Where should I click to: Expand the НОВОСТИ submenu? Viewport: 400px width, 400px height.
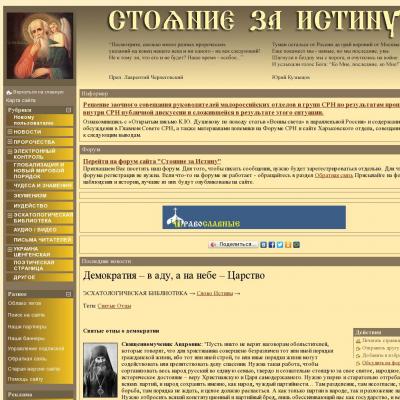click(x=10, y=132)
